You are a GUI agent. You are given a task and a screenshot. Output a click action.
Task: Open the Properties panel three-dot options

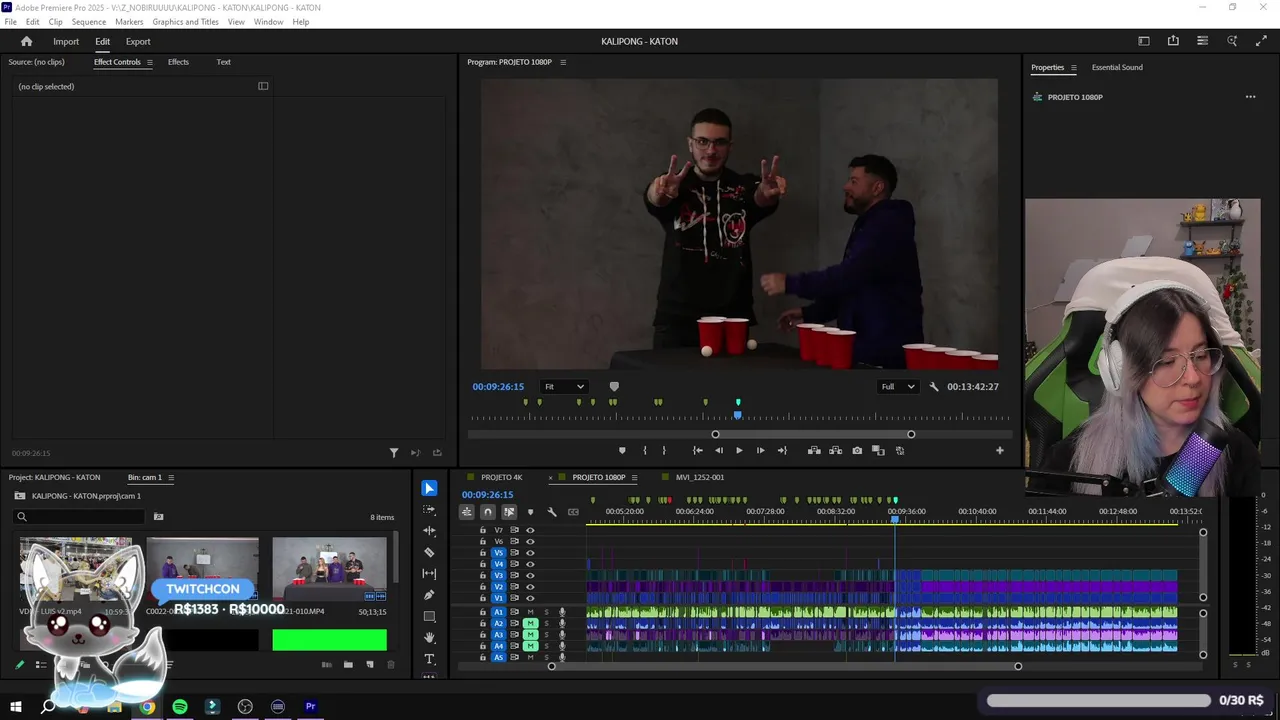1250,97
